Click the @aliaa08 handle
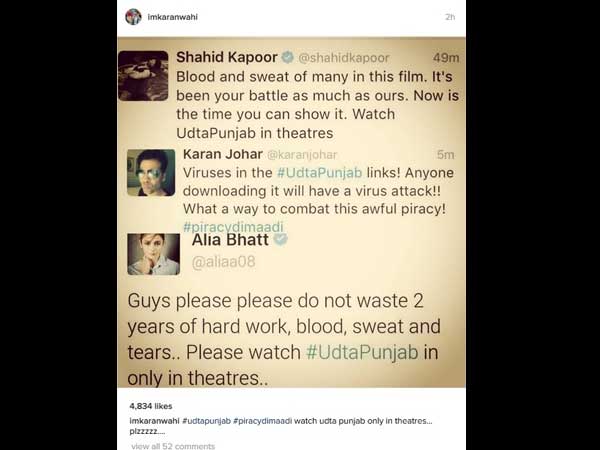Image resolution: width=600 pixels, height=450 pixels. click(223, 262)
